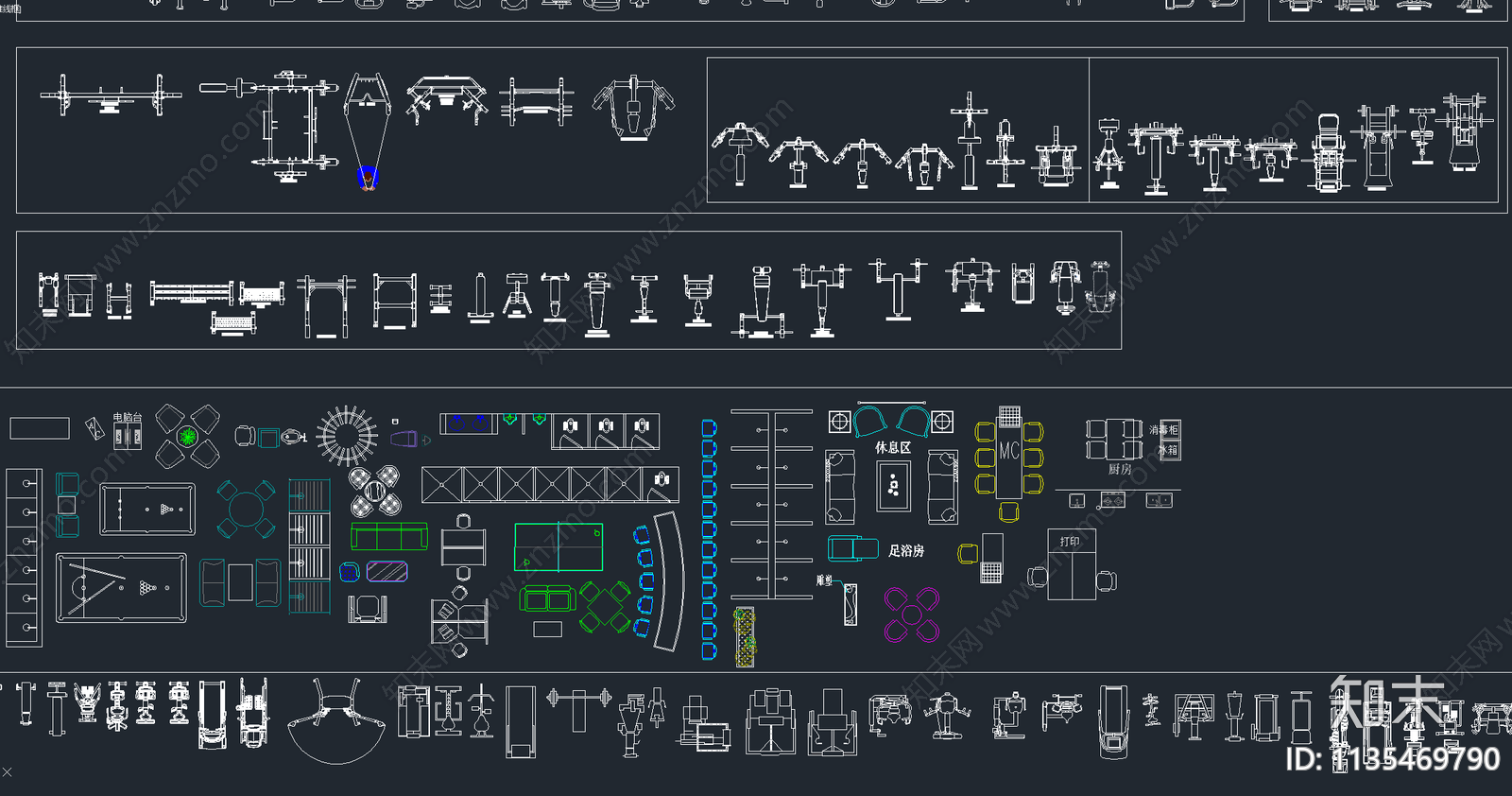Select the tall drawer cabinet at far left

point(25,558)
